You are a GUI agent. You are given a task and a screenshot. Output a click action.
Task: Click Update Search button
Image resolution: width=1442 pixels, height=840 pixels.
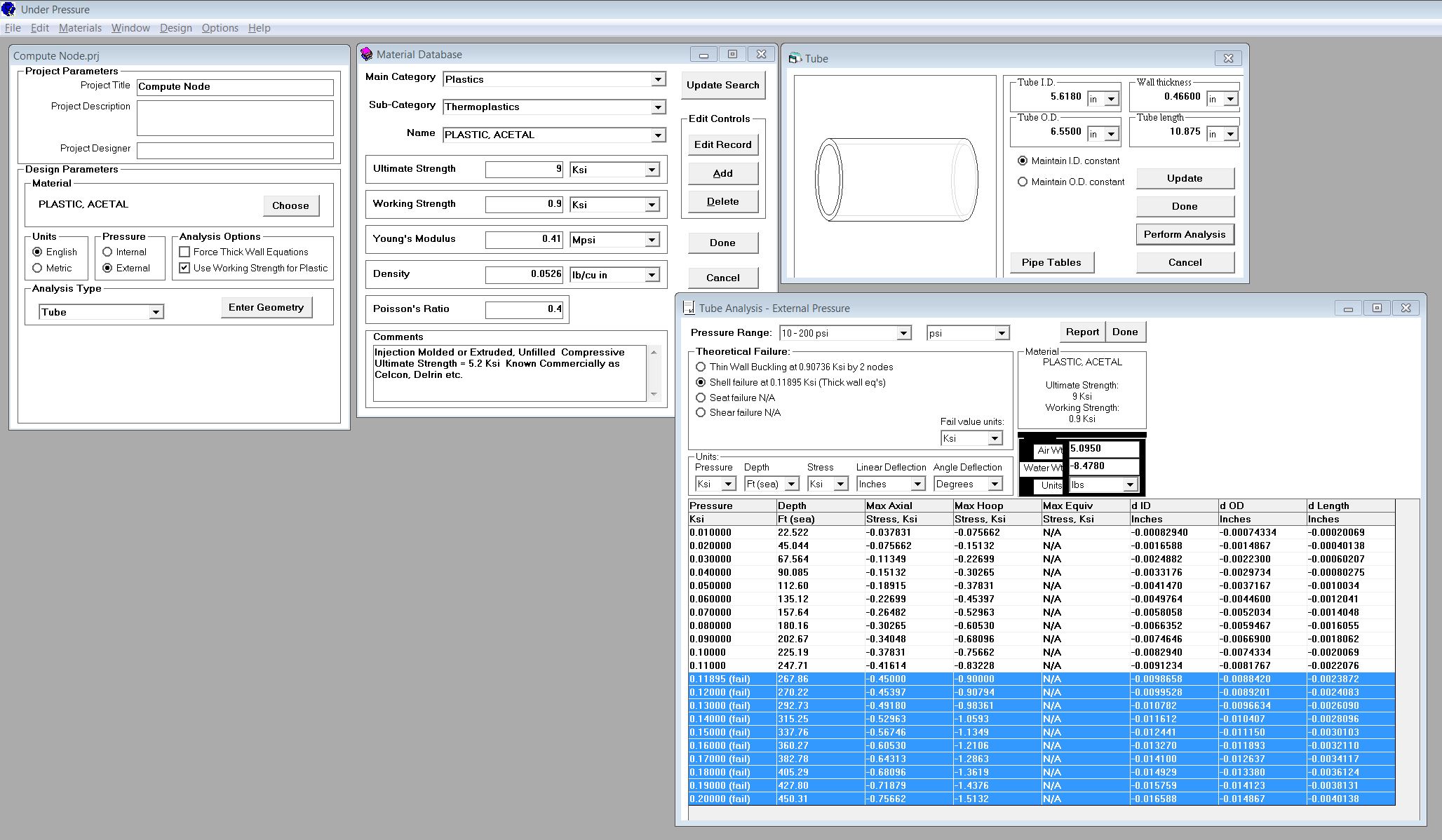point(722,85)
